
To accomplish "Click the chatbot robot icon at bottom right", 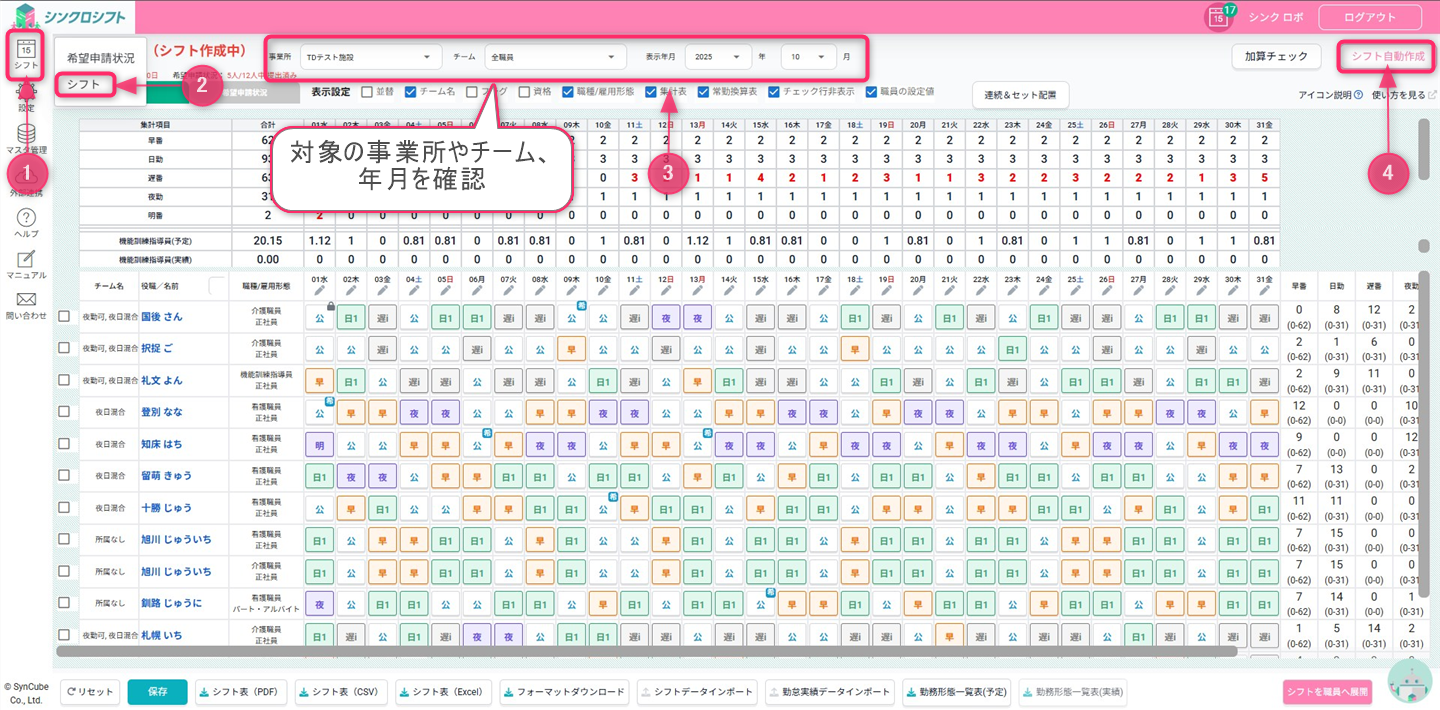I will [x=1409, y=681].
